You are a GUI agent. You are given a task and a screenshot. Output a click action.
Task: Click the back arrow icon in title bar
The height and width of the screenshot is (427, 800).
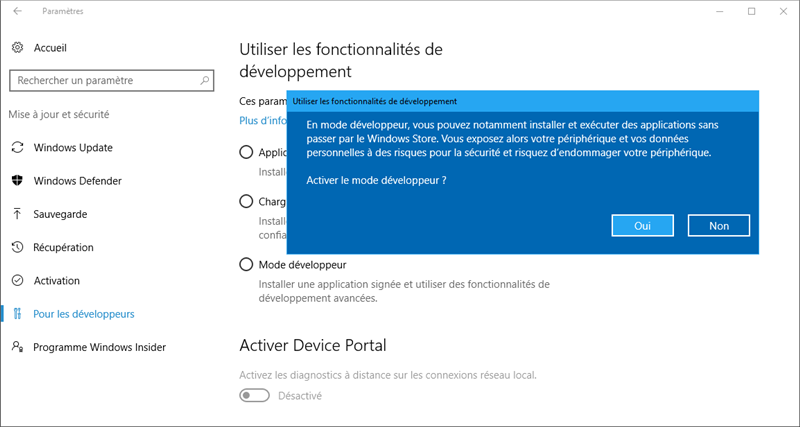tap(18, 11)
